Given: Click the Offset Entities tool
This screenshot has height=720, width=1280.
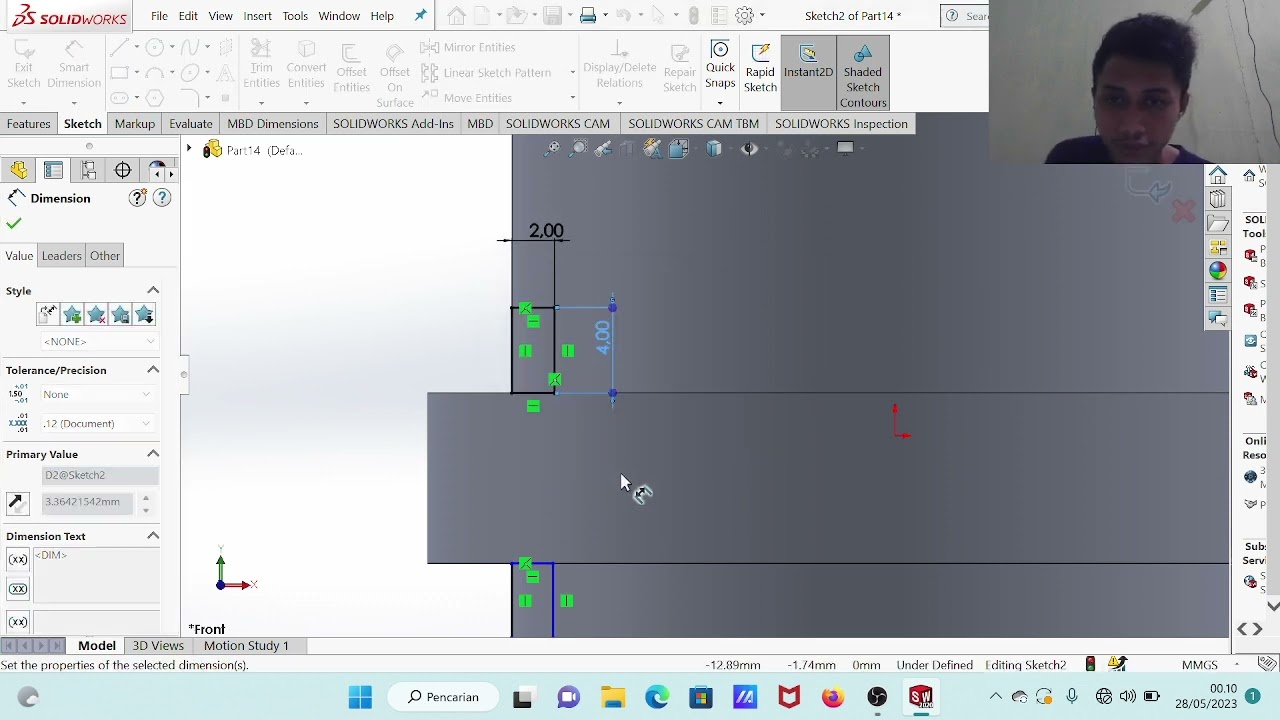Looking at the screenshot, I should click(x=351, y=68).
